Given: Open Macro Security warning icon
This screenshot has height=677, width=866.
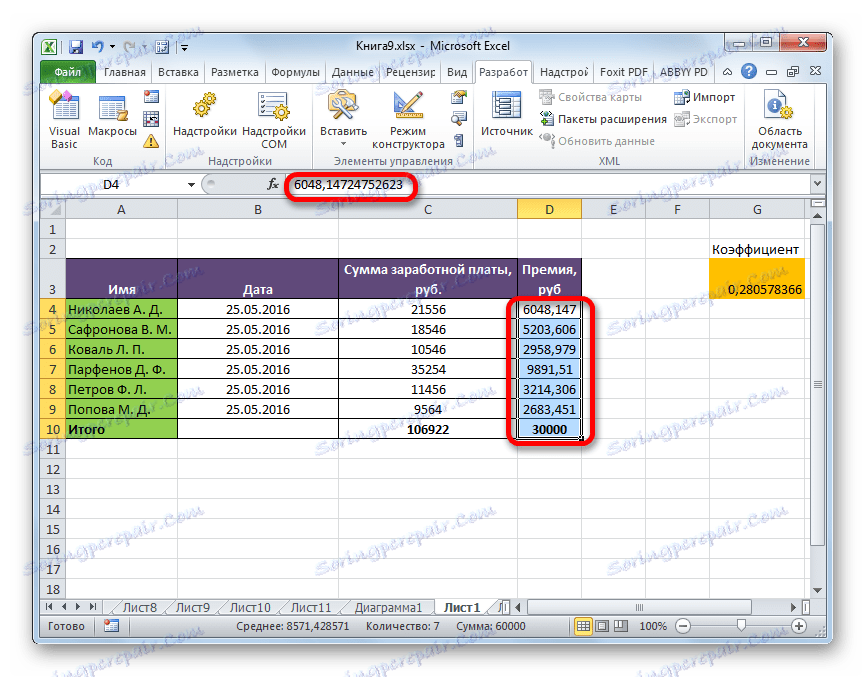Looking at the screenshot, I should 151,141.
